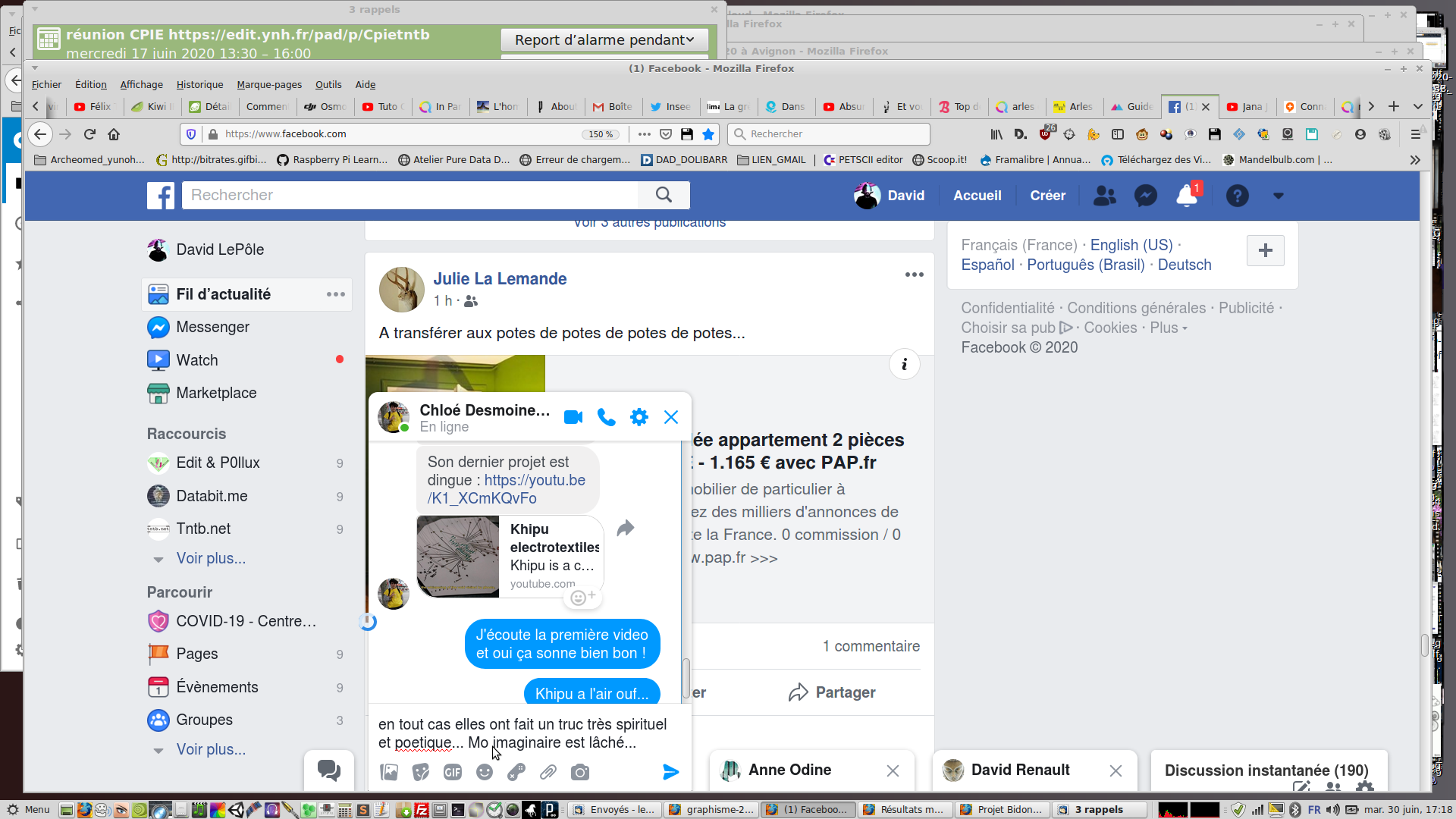This screenshot has width=1456, height=819.
Task: Open the account dropdown arrow in Facebook header
Action: pyautogui.click(x=1279, y=196)
